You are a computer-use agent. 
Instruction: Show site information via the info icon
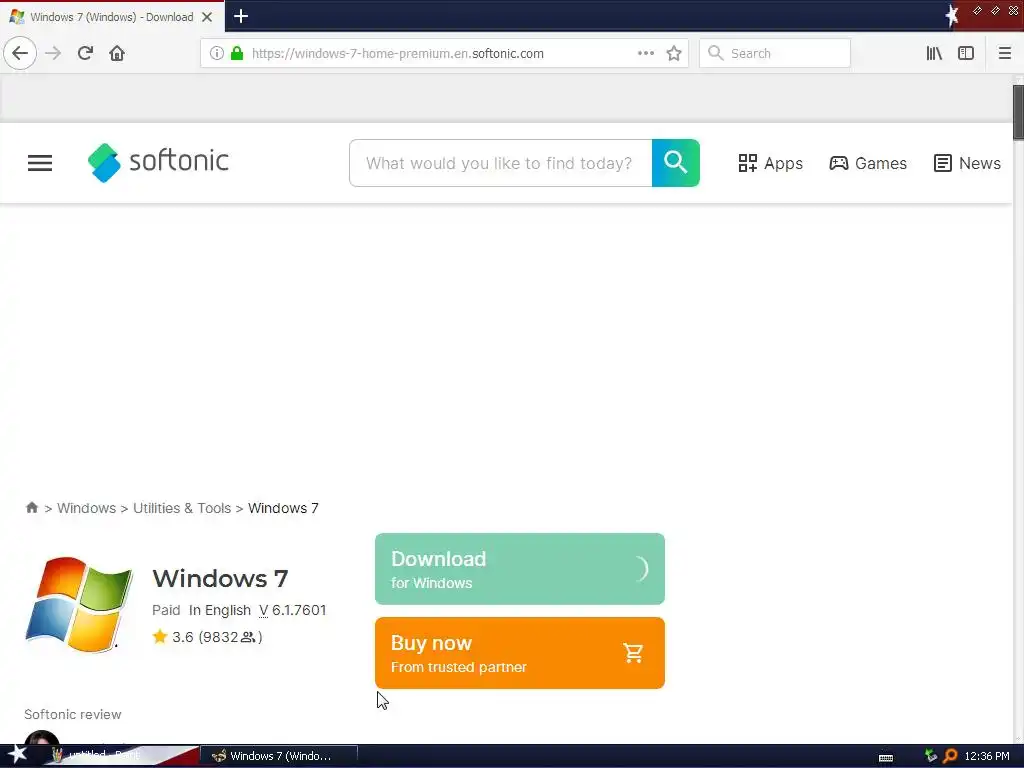pyautogui.click(x=216, y=54)
